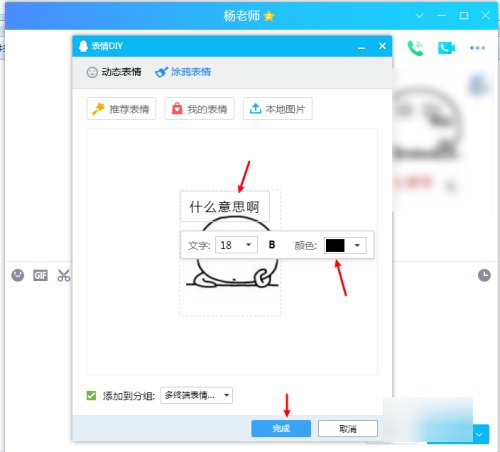The image size is (500, 452).
Task: Select the scissors screenshot tool
Action: (x=64, y=275)
